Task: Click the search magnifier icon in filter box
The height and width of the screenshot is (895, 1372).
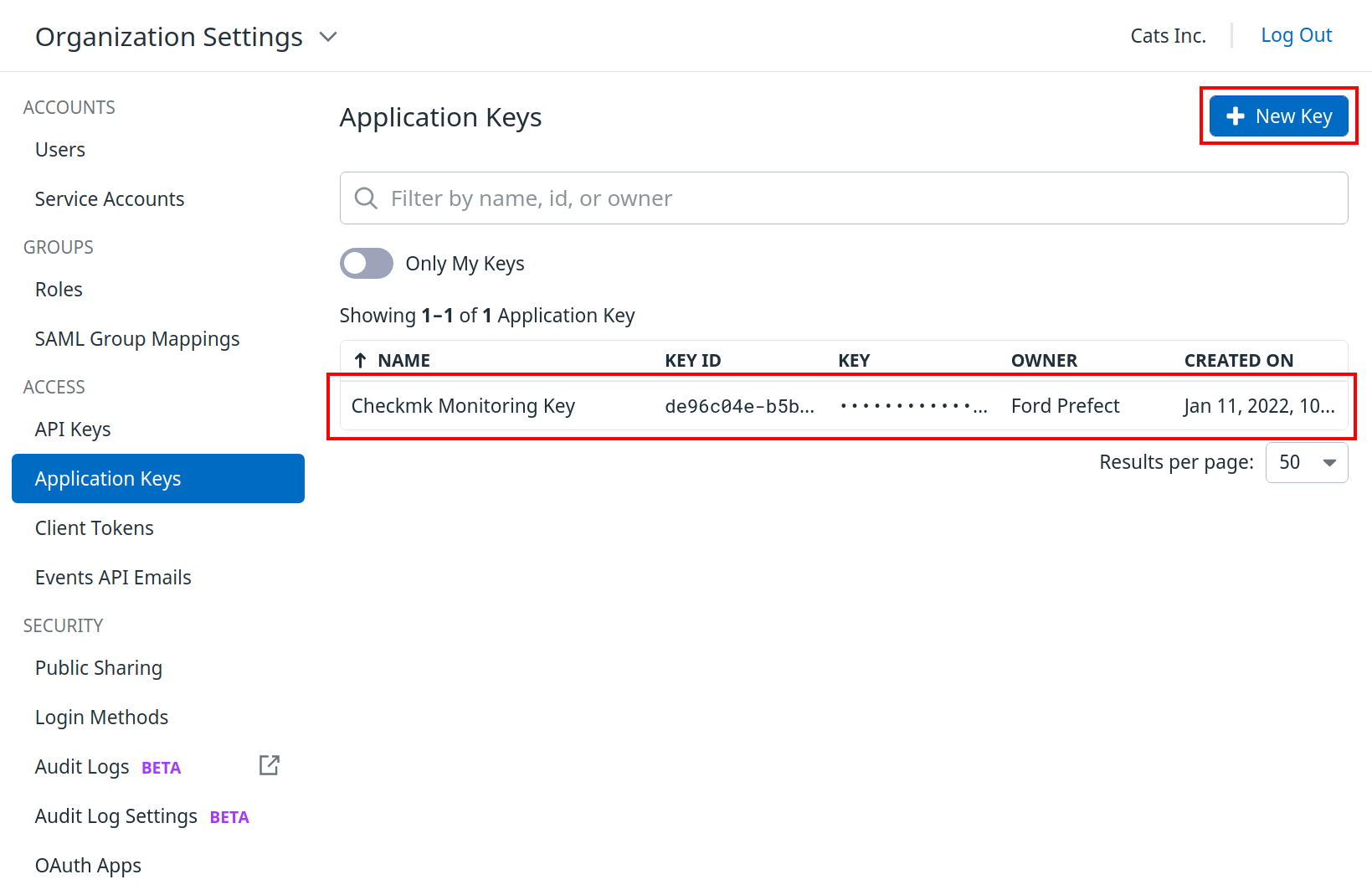Action: 366,198
